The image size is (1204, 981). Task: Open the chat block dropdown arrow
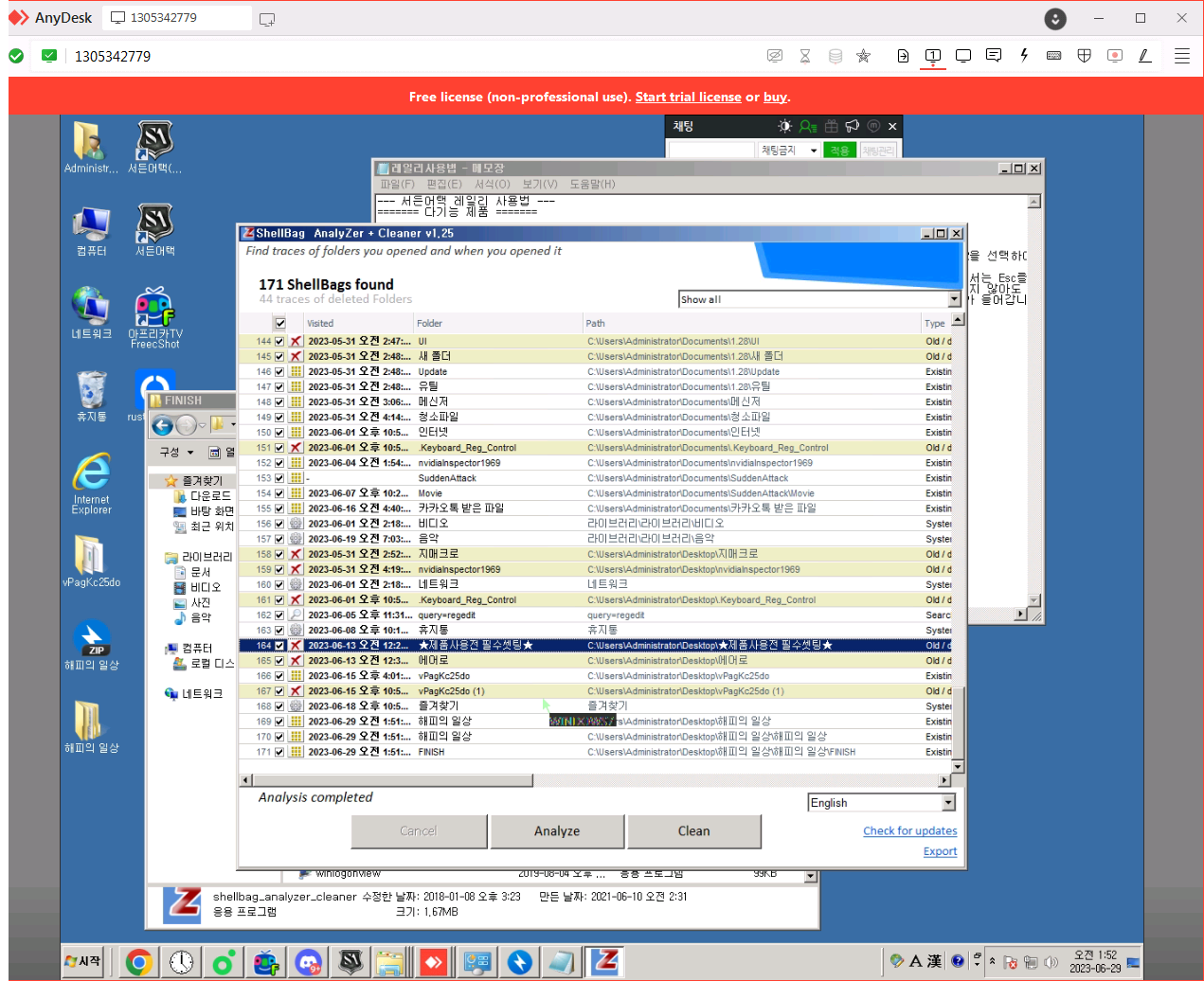tap(813, 151)
